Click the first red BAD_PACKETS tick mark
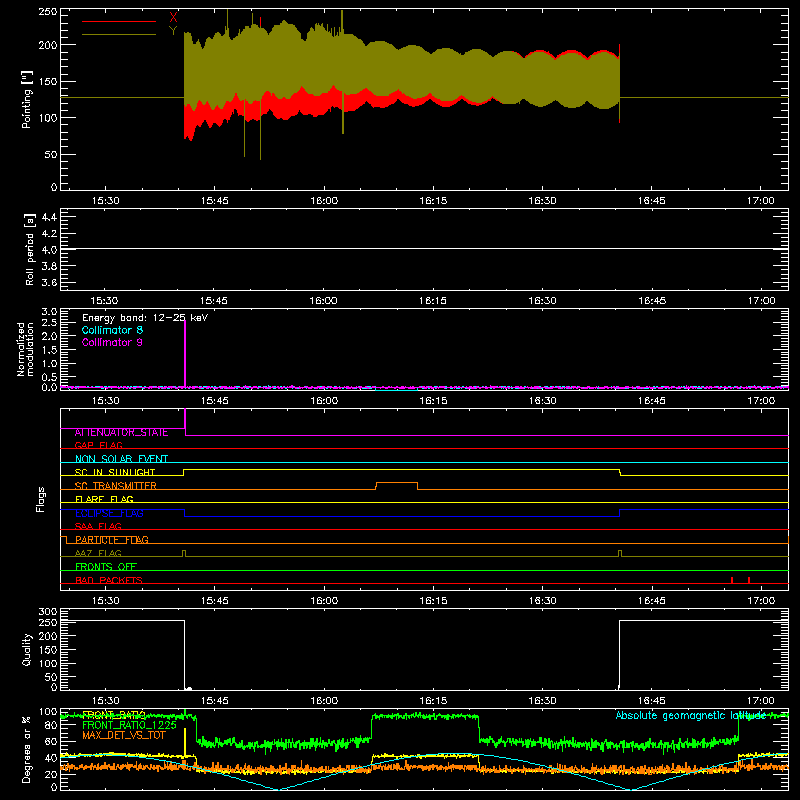800x800 pixels. pos(732,580)
